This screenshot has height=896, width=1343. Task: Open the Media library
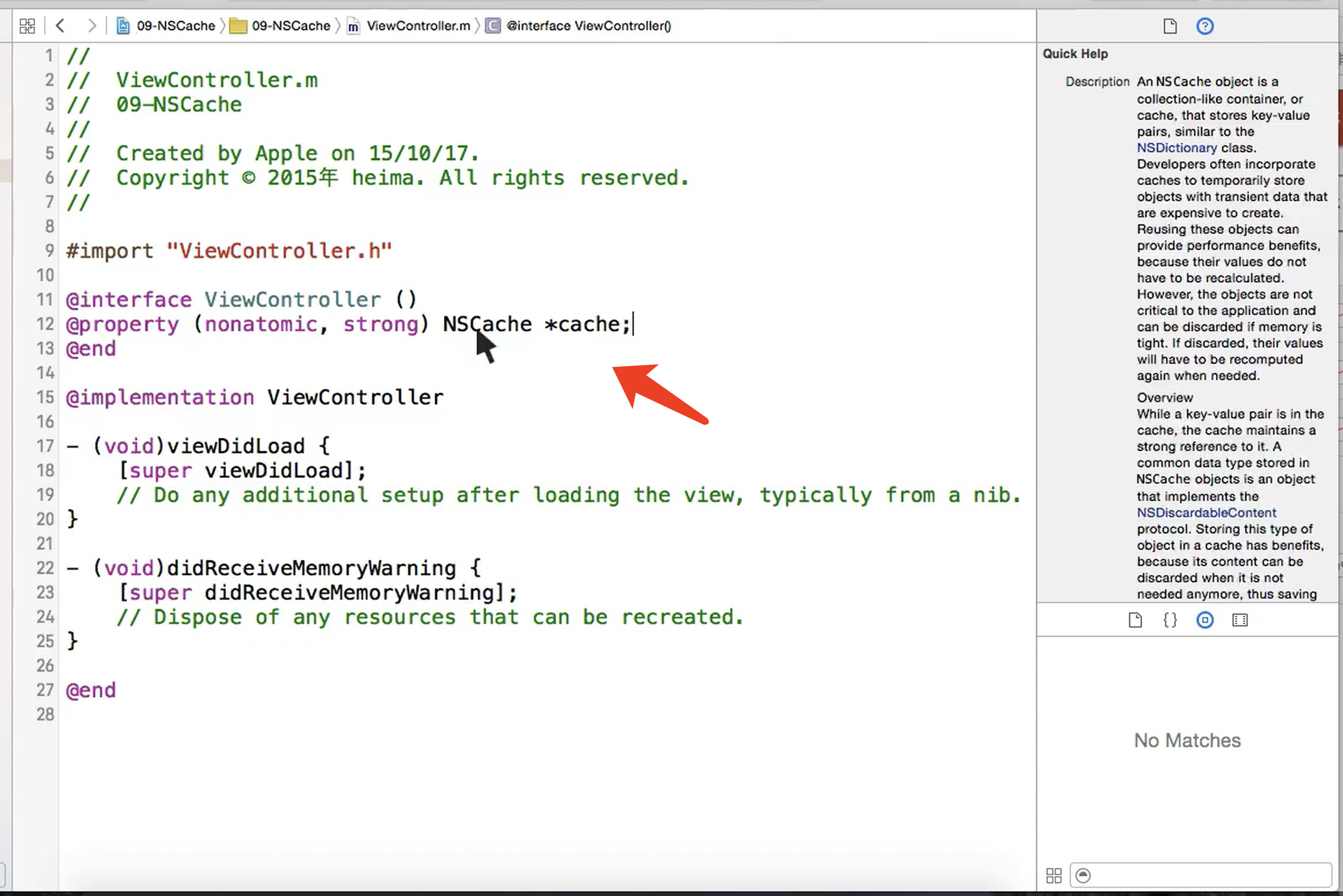click(1240, 620)
